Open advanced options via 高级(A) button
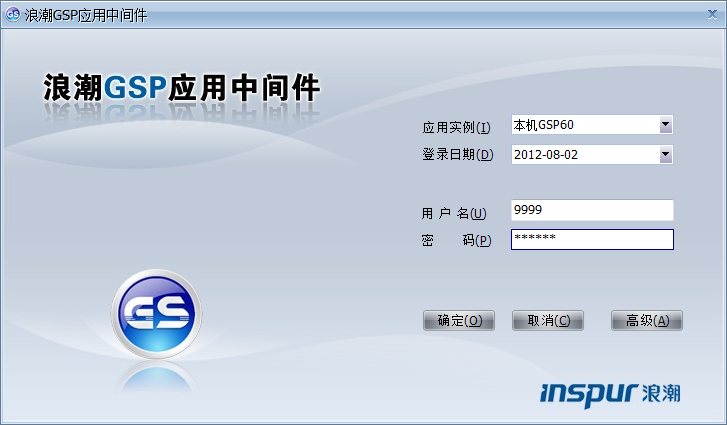 (647, 320)
